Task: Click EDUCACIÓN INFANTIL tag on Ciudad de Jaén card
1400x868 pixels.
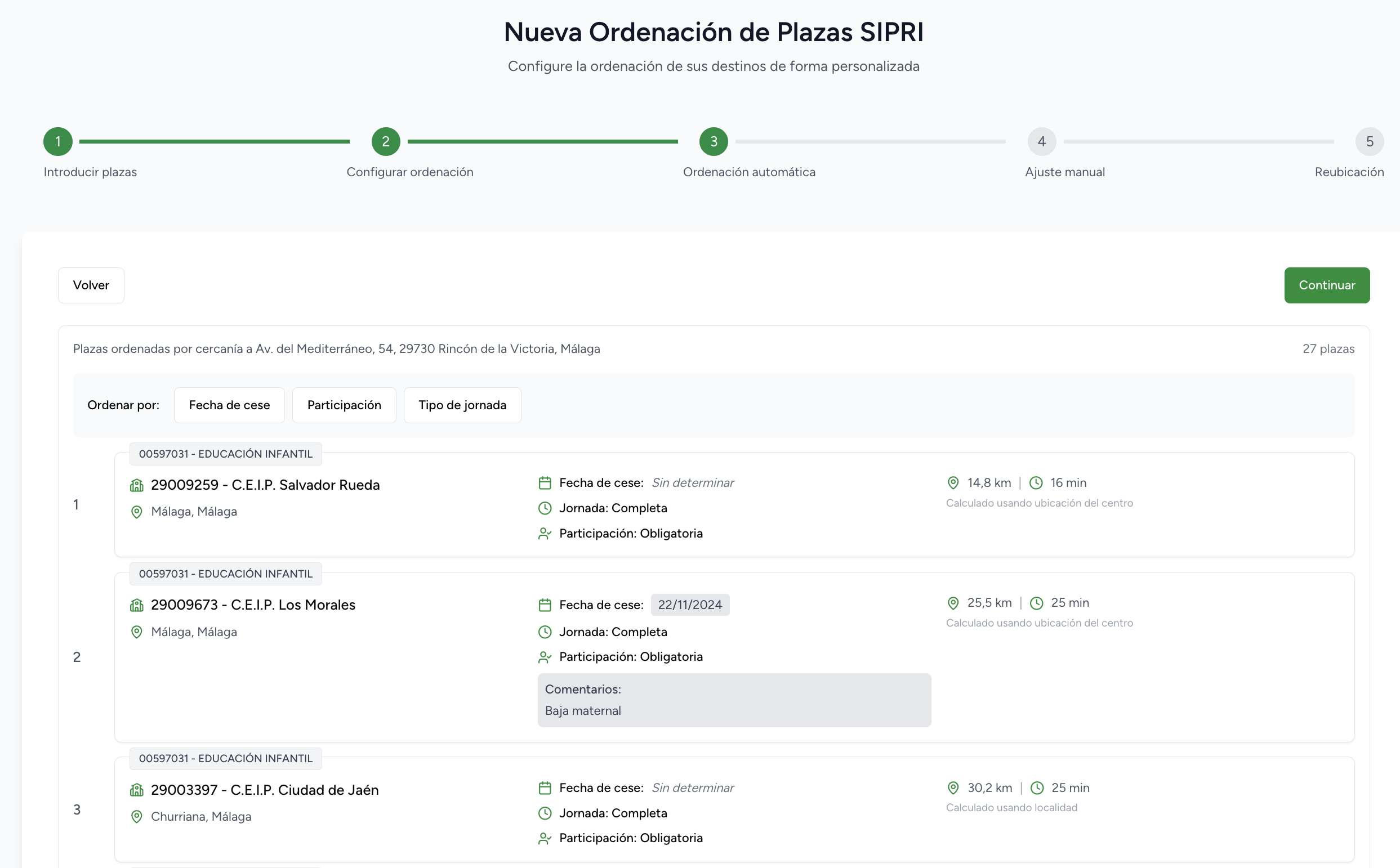Action: [226, 759]
